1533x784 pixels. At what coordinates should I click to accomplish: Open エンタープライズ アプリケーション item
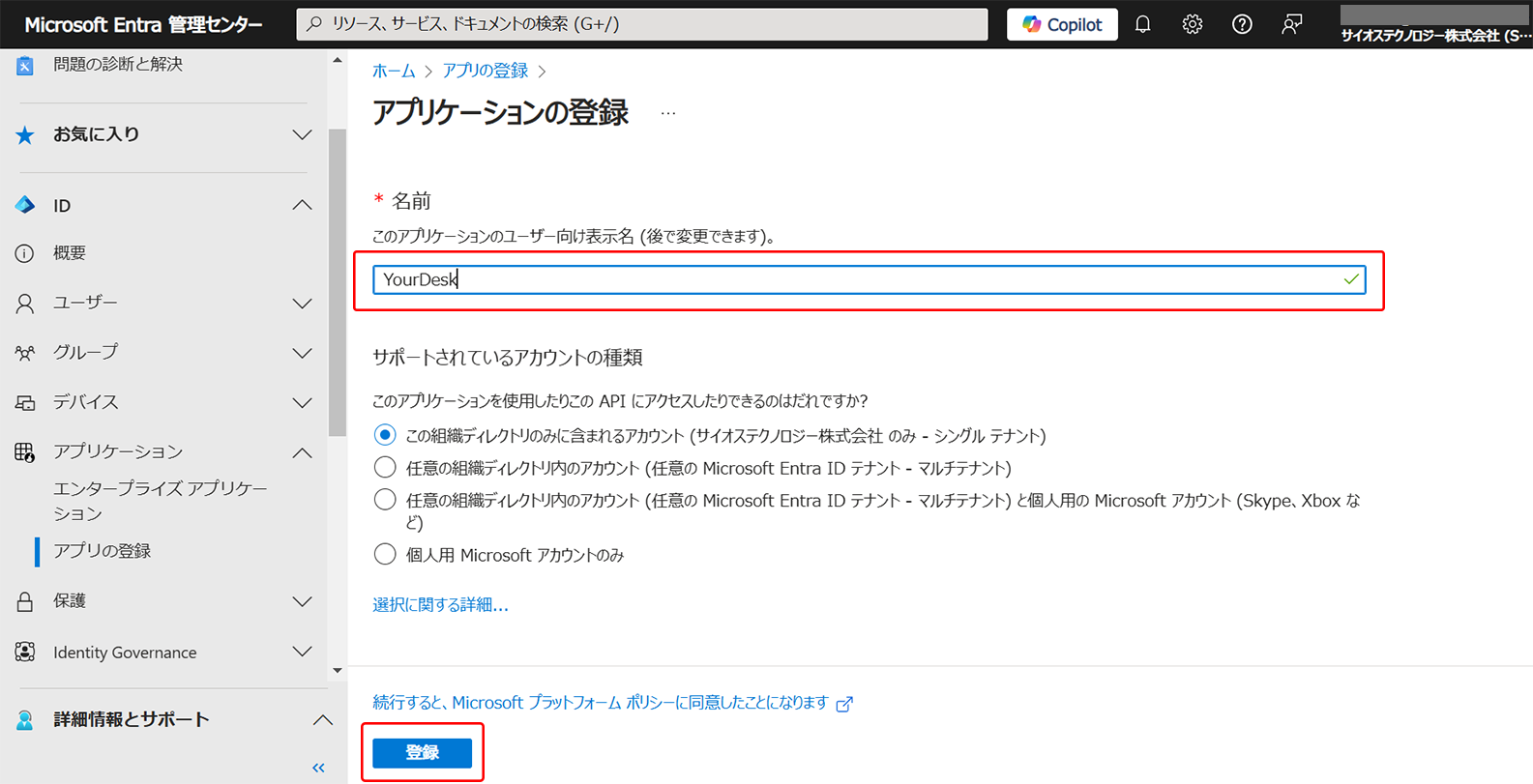click(161, 501)
